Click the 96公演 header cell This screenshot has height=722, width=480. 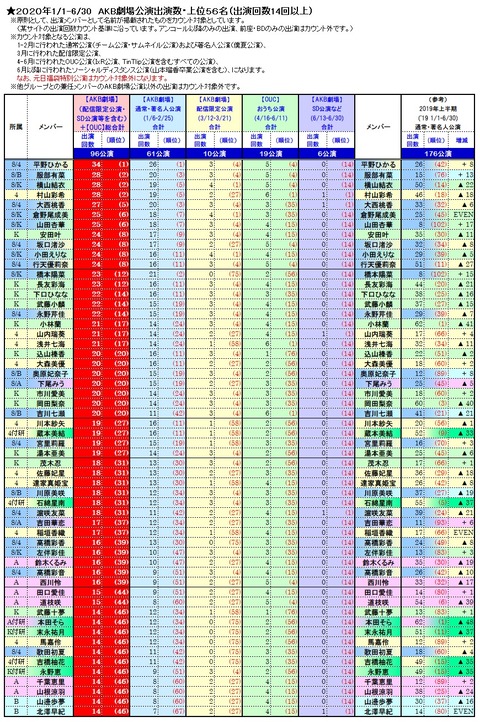click(101, 154)
